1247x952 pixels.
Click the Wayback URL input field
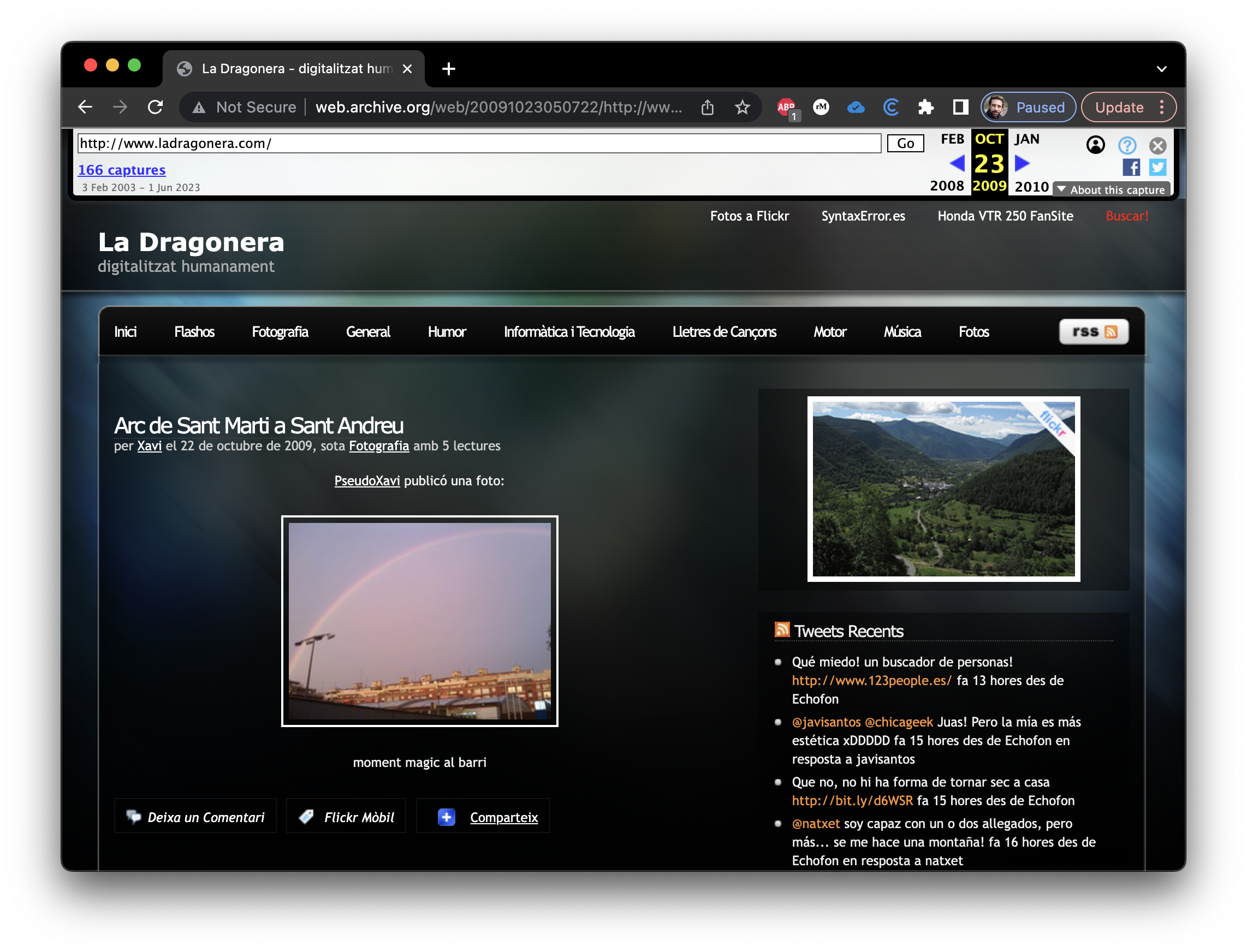[478, 144]
